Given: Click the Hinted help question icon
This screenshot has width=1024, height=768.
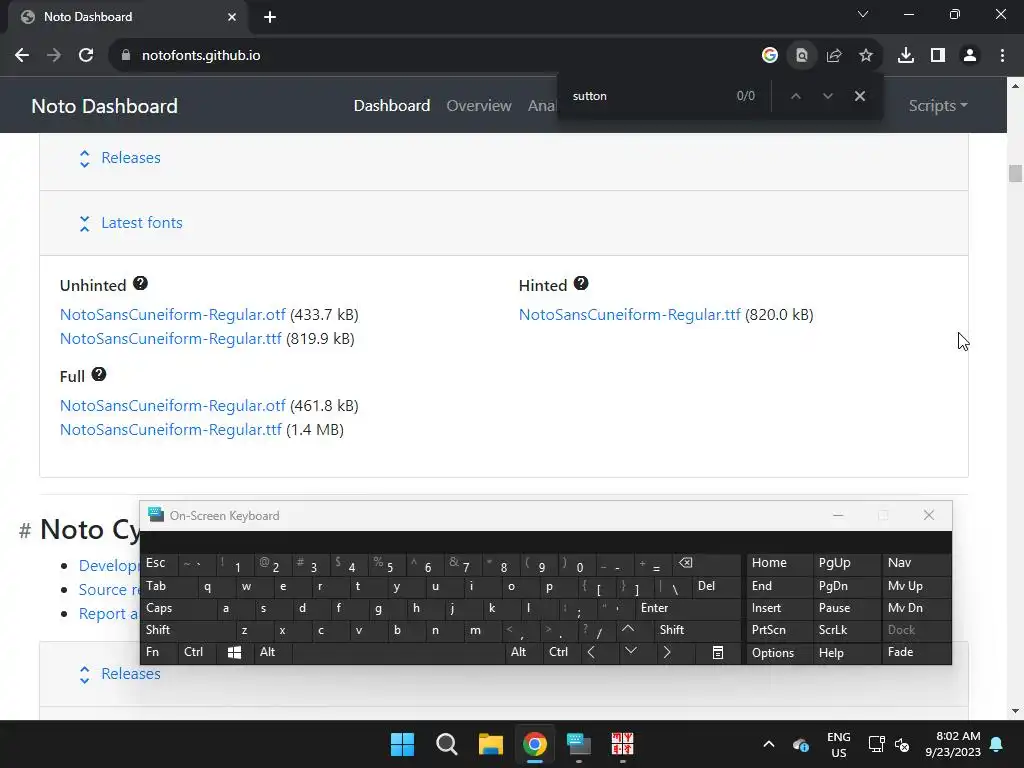Looking at the screenshot, I should tap(581, 283).
